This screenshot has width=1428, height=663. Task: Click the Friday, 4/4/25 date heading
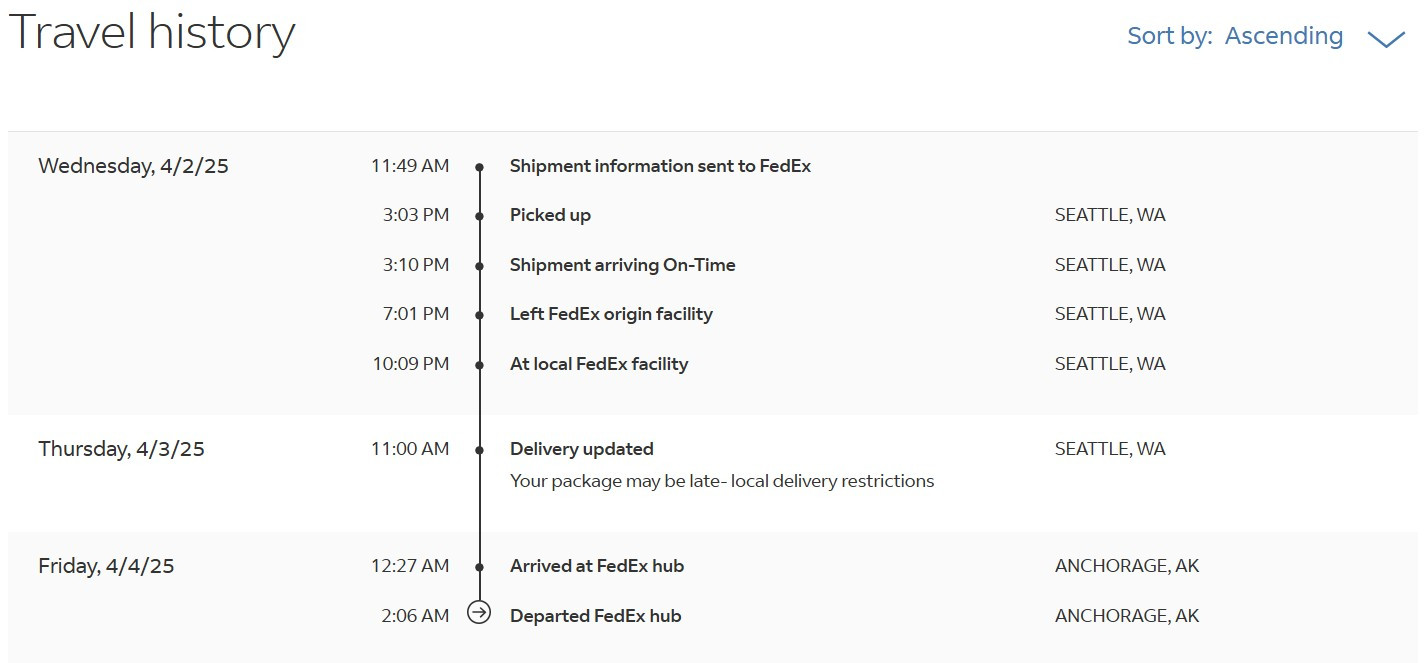tap(106, 566)
